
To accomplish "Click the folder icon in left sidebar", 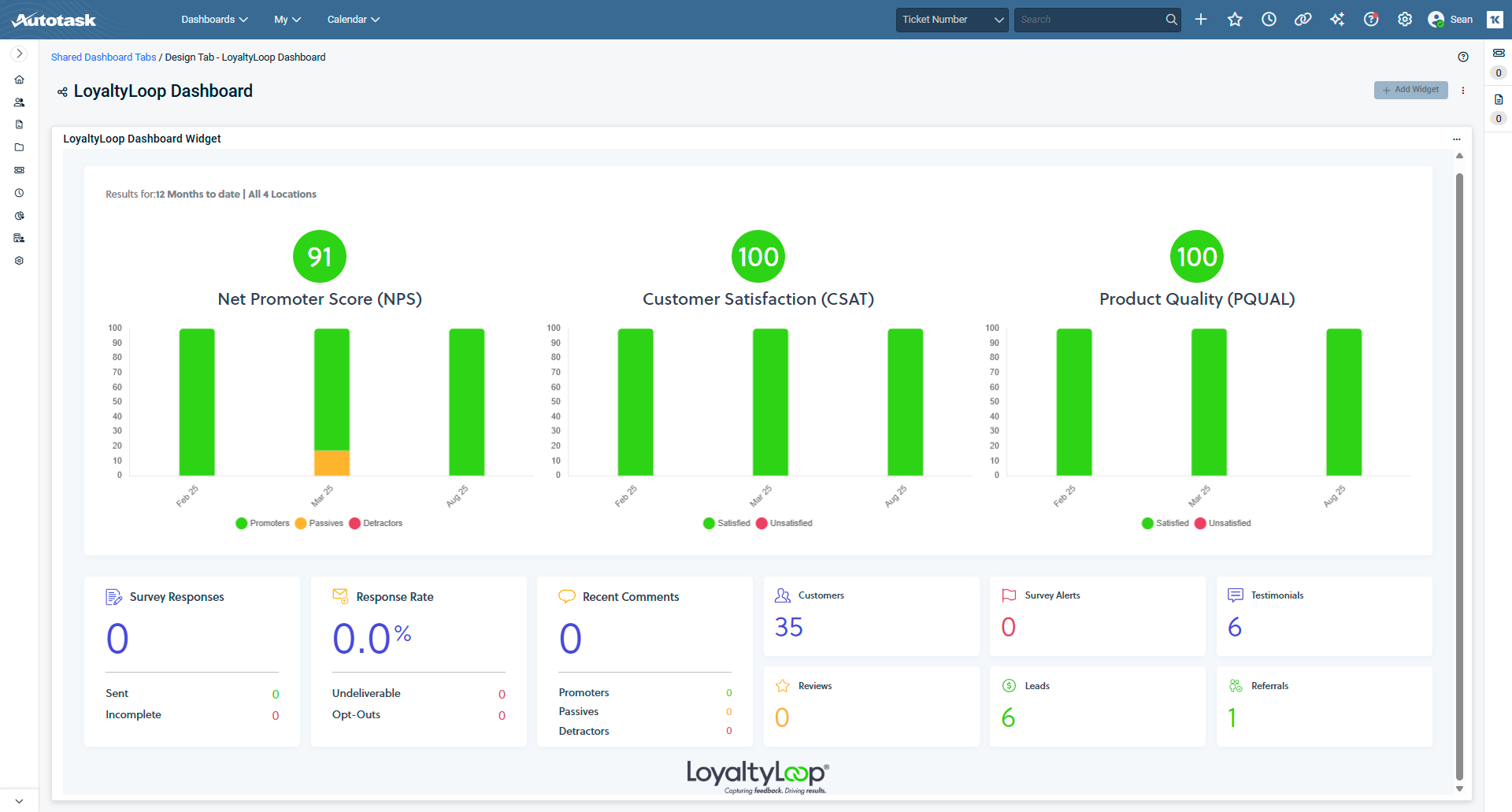I will [19, 147].
